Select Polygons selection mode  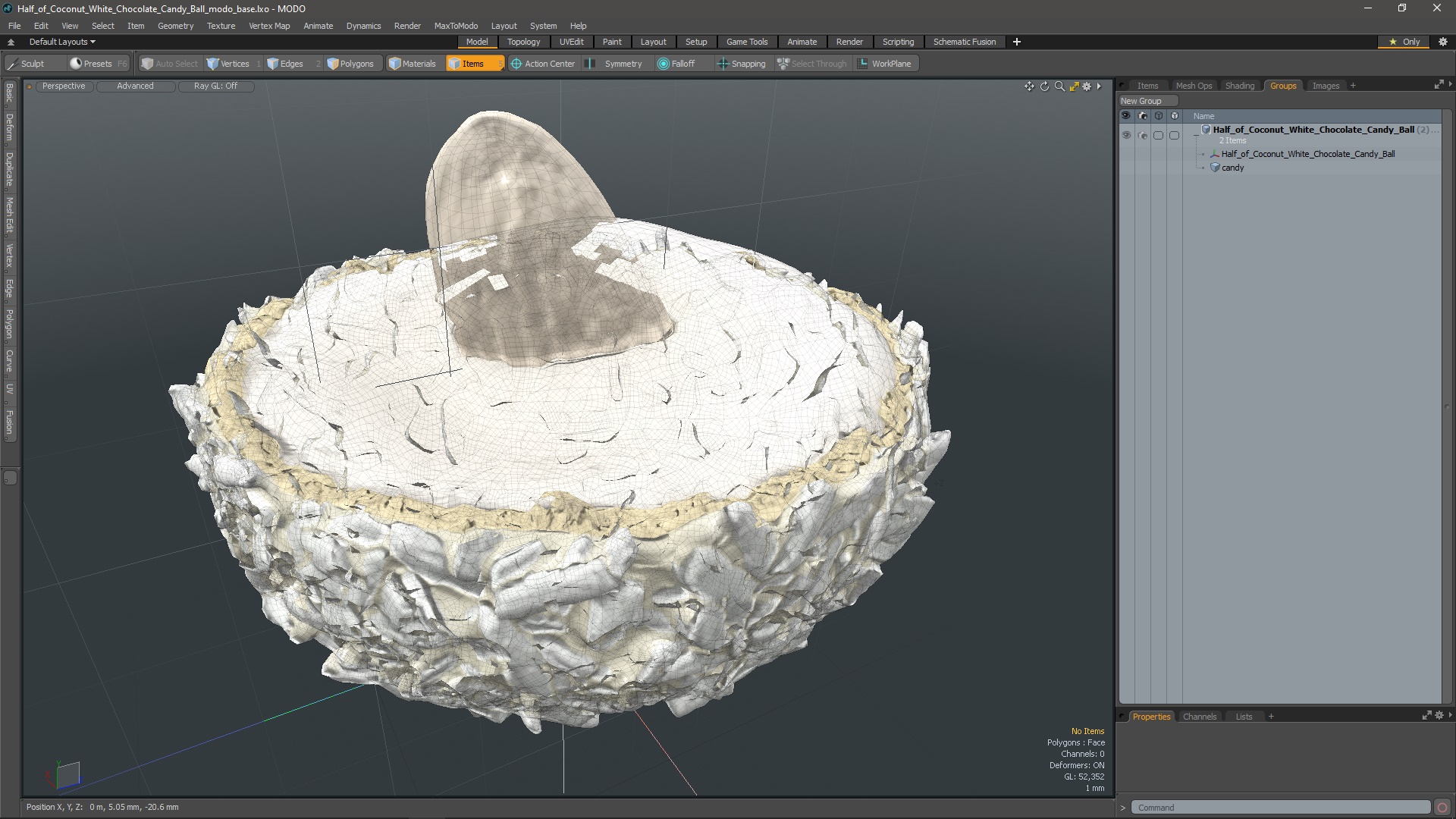point(350,64)
